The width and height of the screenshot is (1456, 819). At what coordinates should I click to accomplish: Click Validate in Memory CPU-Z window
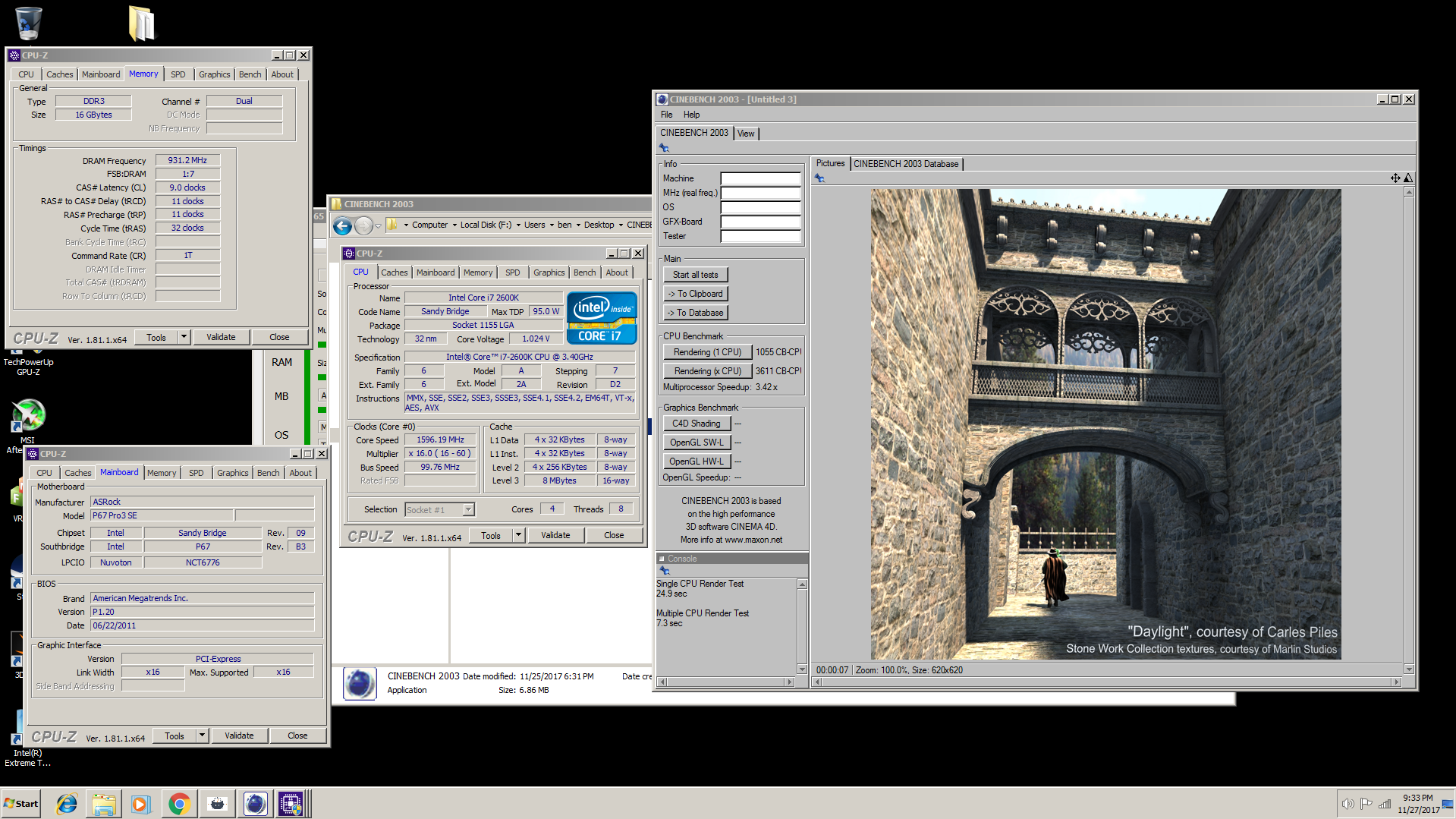(221, 337)
